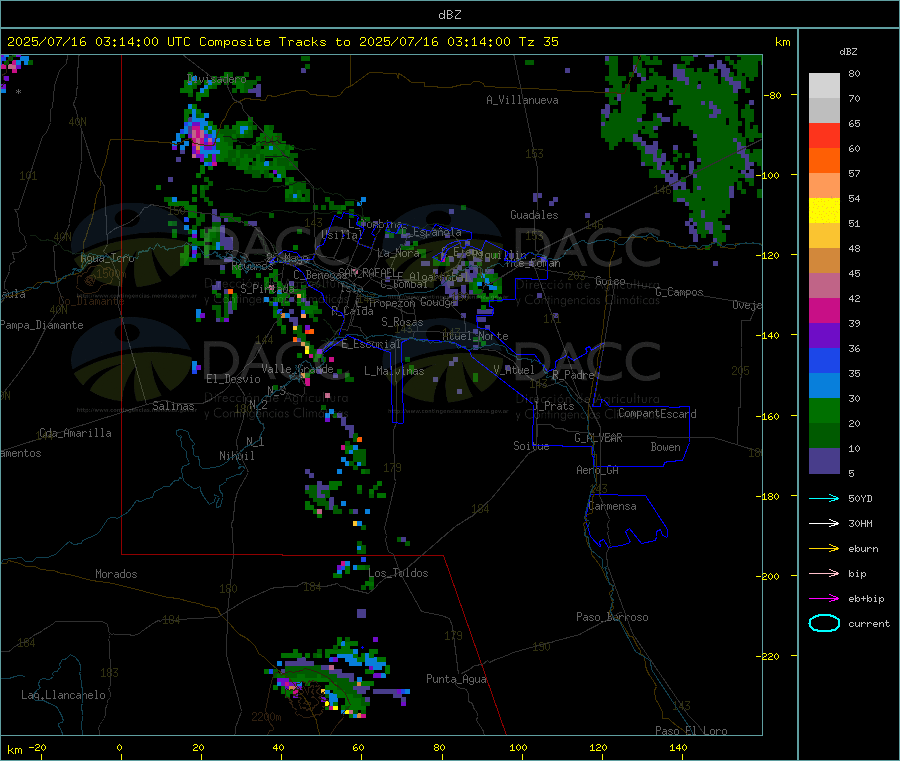900x761 pixels.
Task: Click the 'Lag.Llancanelo' map label
Action: click(x=63, y=695)
